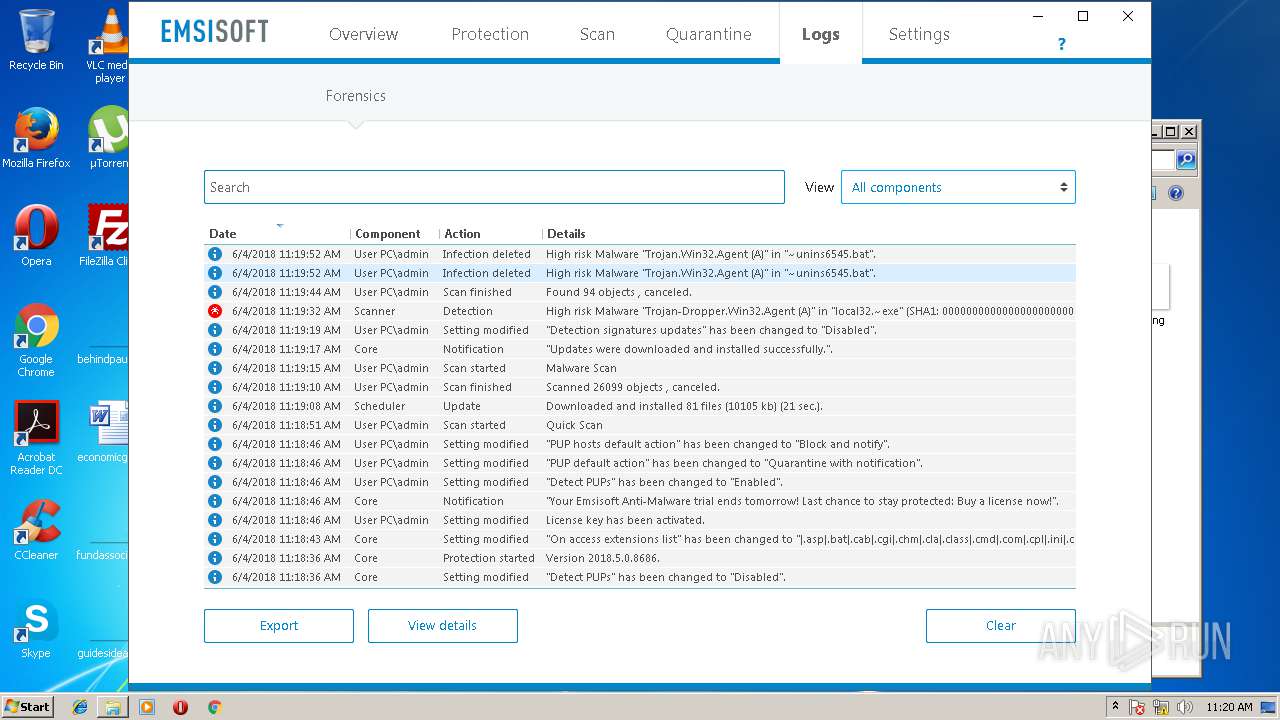This screenshot has height=720, width=1280.
Task: Open the µTorrent desktop shortcut
Action: (108, 138)
